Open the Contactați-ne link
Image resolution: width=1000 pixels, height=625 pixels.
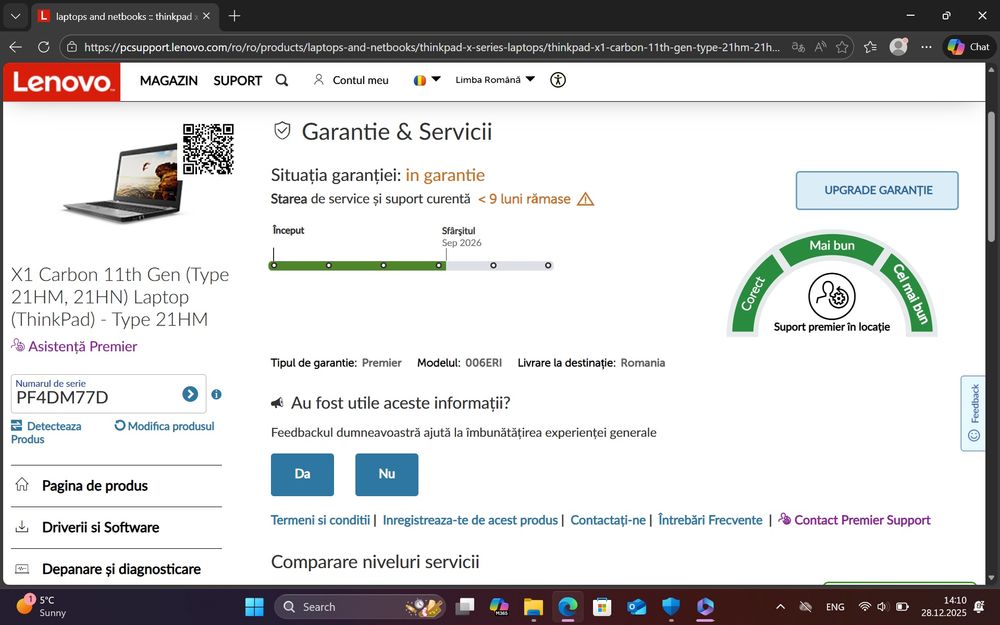tap(608, 520)
